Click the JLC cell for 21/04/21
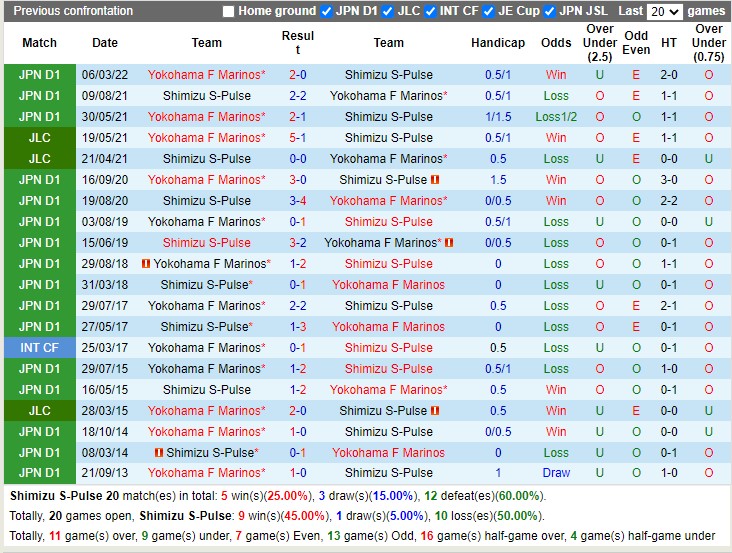Screen dimensions: 732x553 (39, 159)
